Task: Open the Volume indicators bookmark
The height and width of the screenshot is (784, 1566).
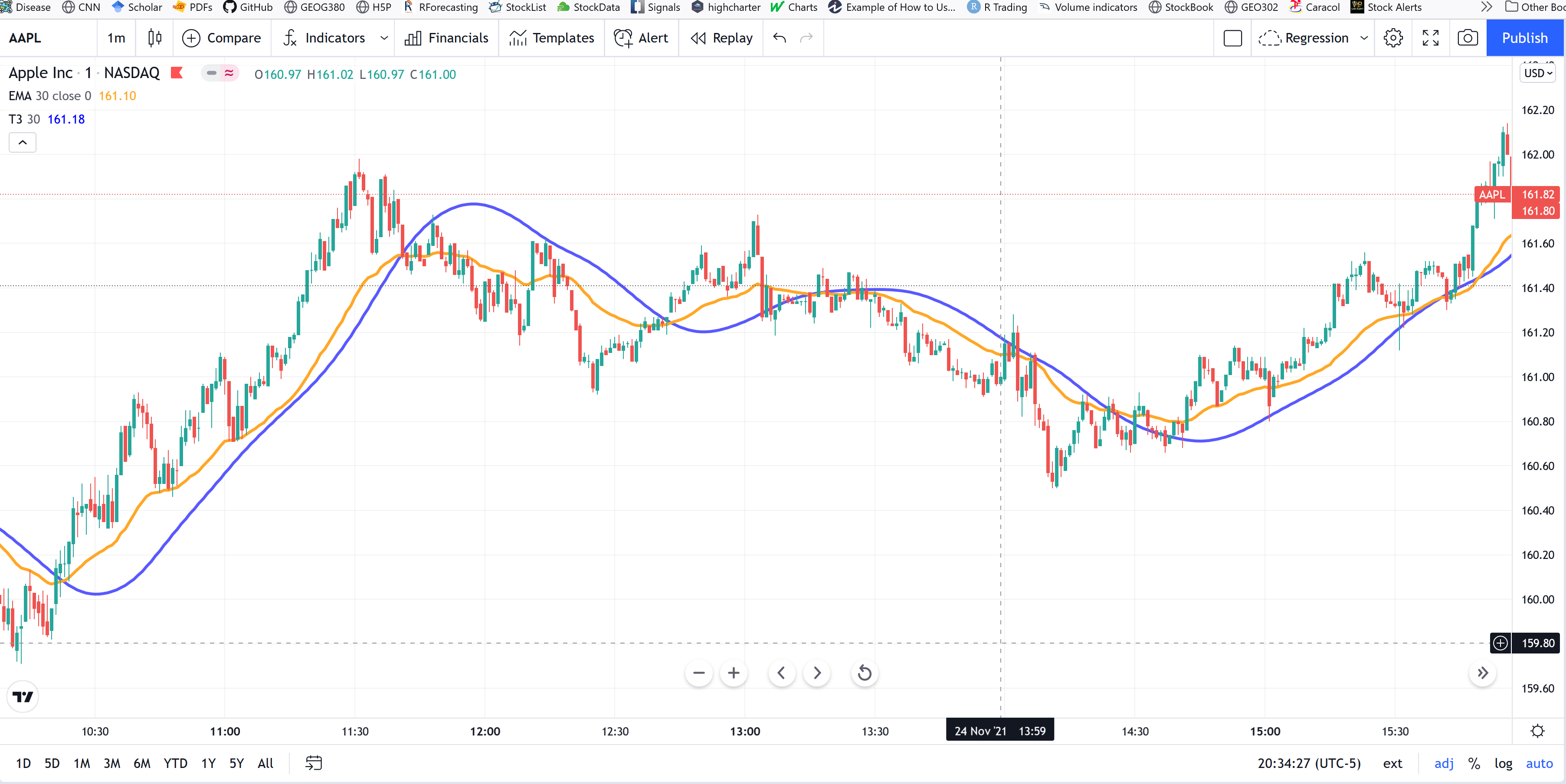Action: (1088, 7)
